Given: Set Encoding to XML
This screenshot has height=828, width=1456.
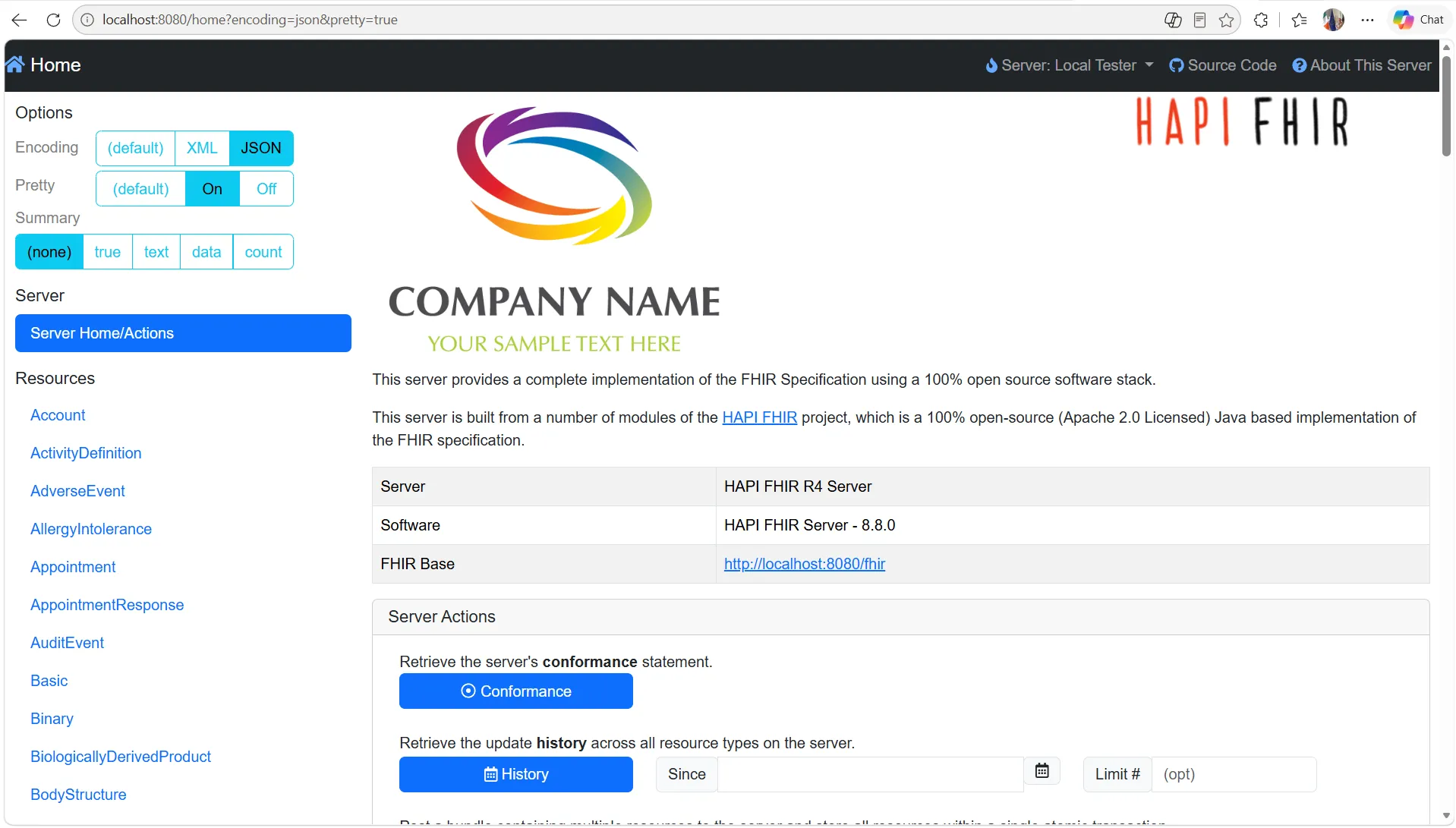Looking at the screenshot, I should click(202, 148).
